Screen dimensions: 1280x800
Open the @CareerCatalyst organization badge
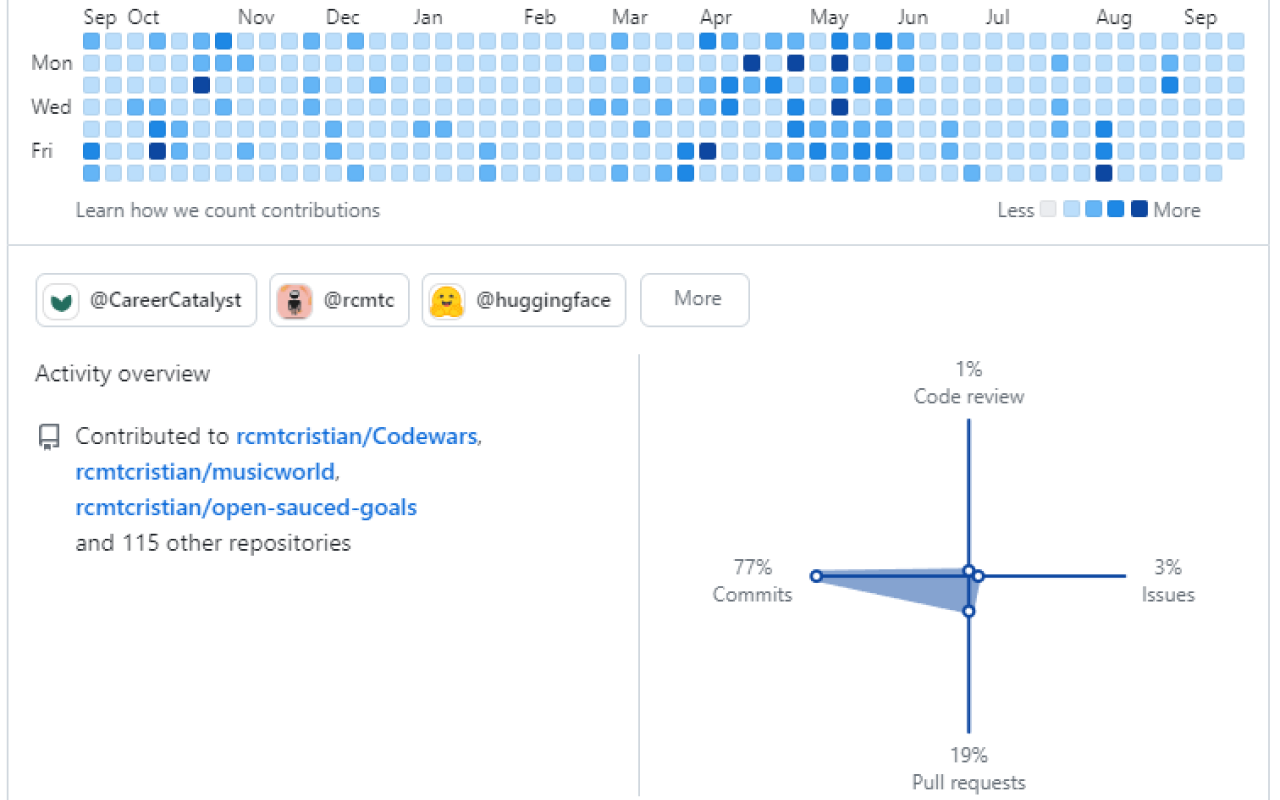[x=145, y=300]
